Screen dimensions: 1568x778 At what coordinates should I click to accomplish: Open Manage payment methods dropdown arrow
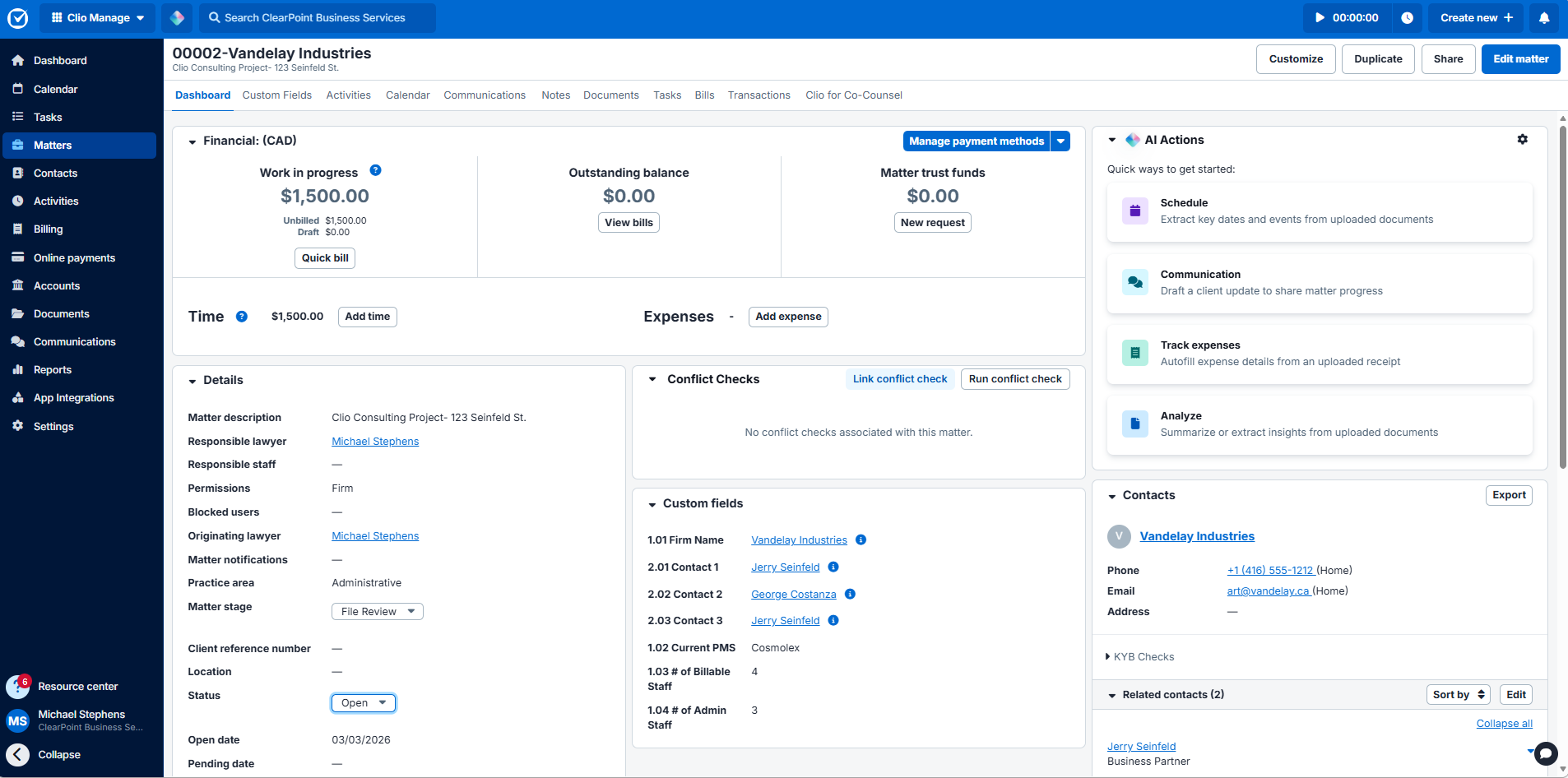click(x=1061, y=141)
